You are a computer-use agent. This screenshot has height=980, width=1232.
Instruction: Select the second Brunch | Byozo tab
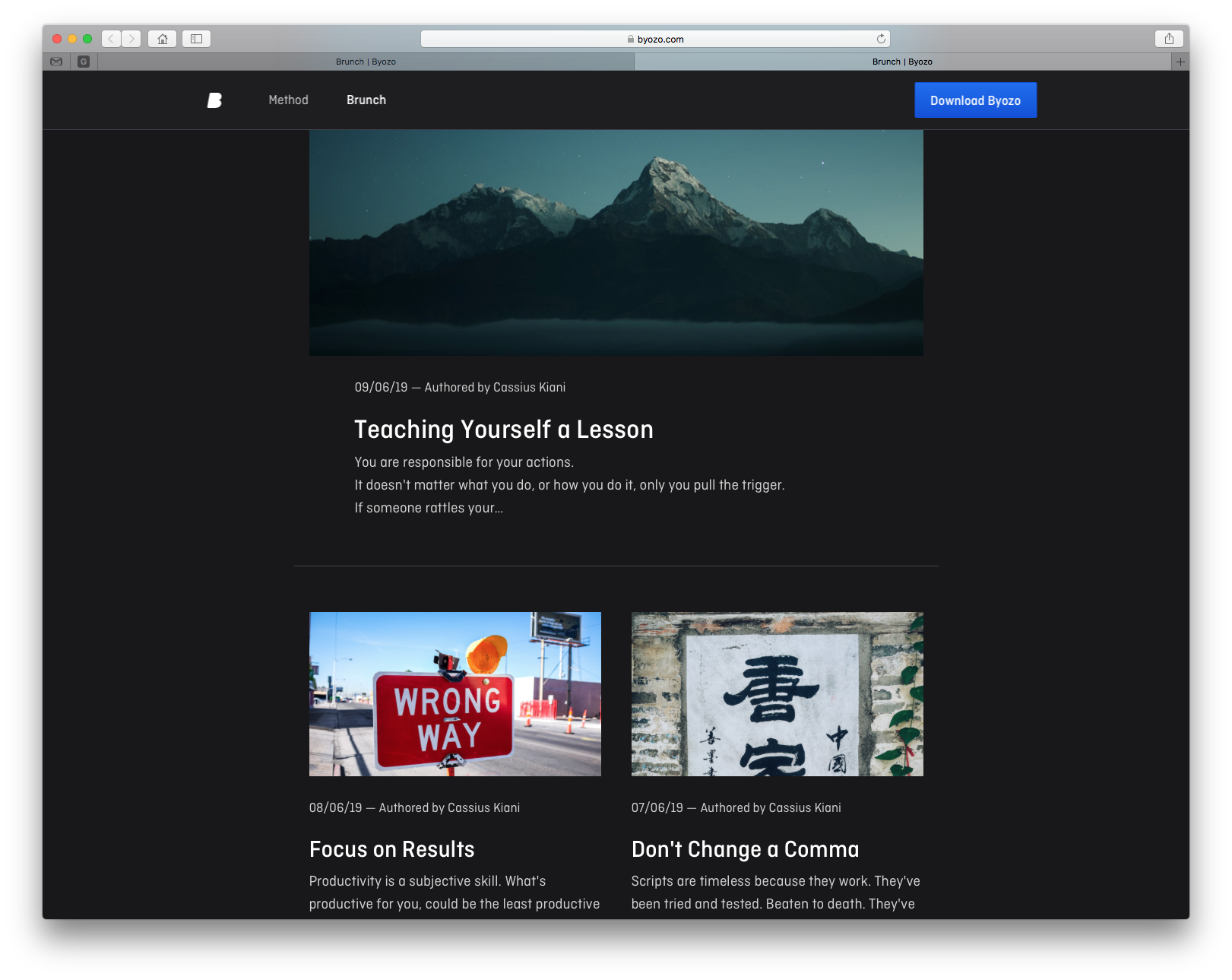(x=902, y=62)
